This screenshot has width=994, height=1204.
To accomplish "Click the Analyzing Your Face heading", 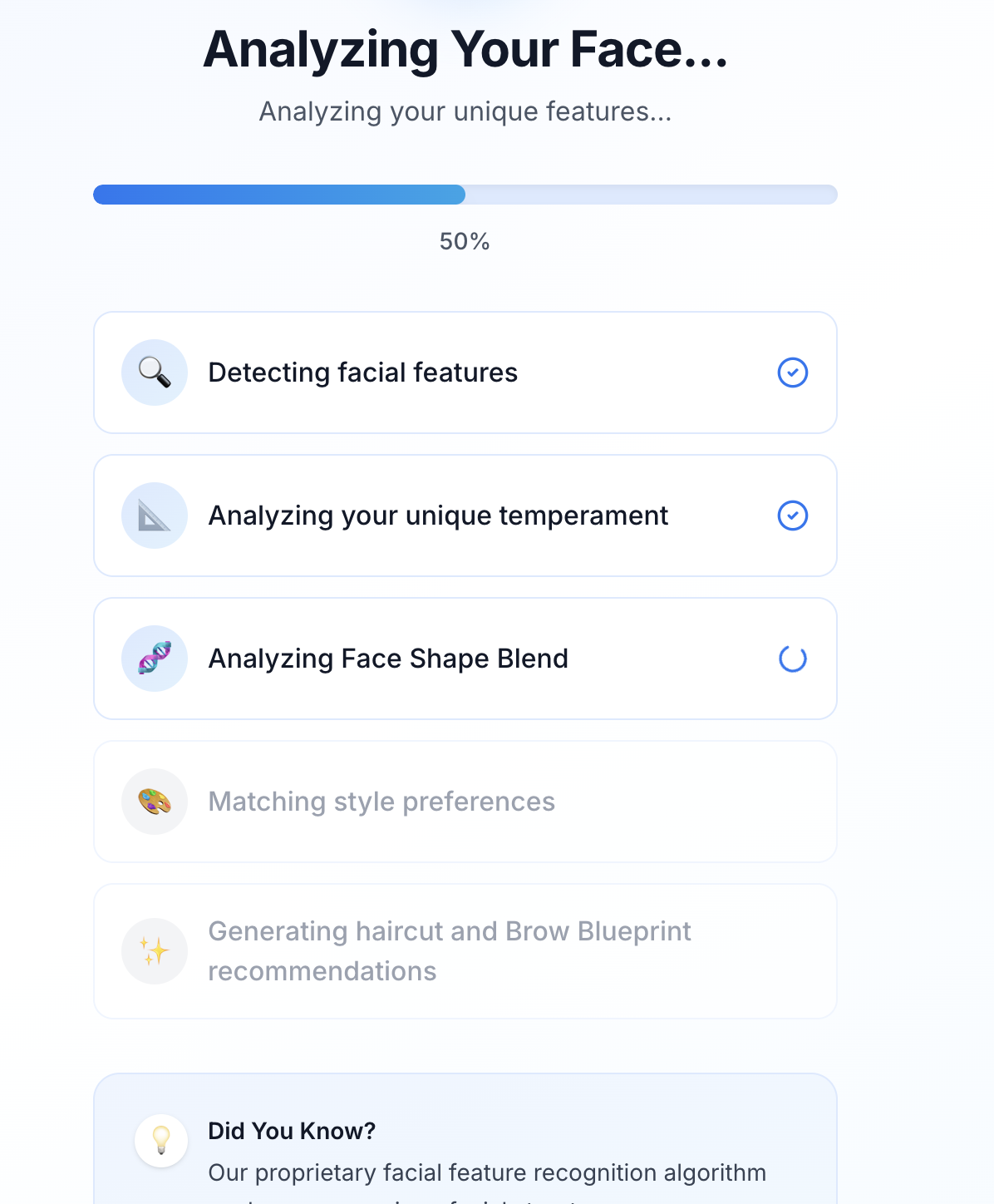I will pos(465,50).
